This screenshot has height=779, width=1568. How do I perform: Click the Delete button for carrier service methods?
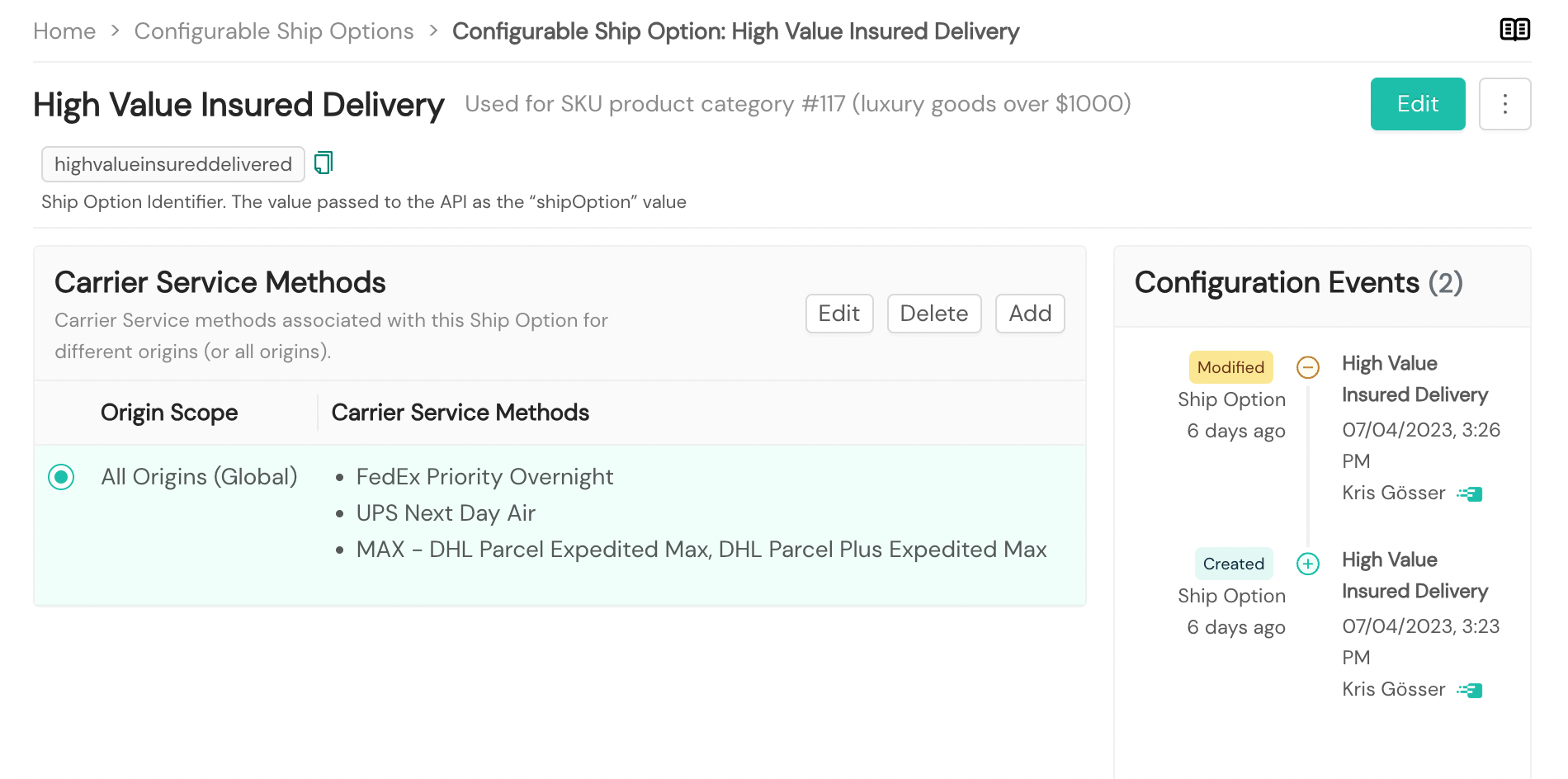pos(933,314)
